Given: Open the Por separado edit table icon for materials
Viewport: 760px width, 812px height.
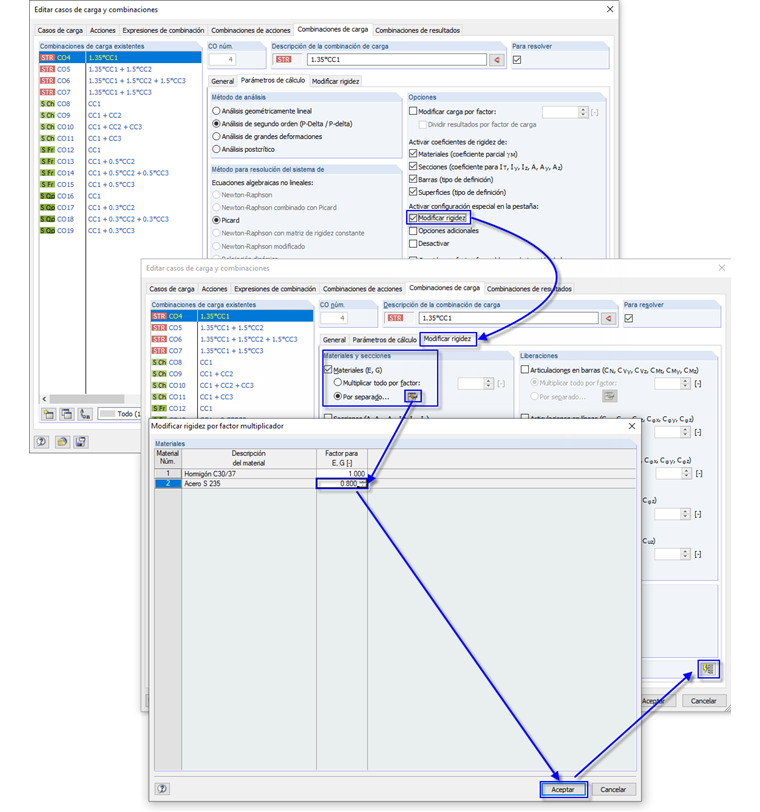Looking at the screenshot, I should [413, 396].
